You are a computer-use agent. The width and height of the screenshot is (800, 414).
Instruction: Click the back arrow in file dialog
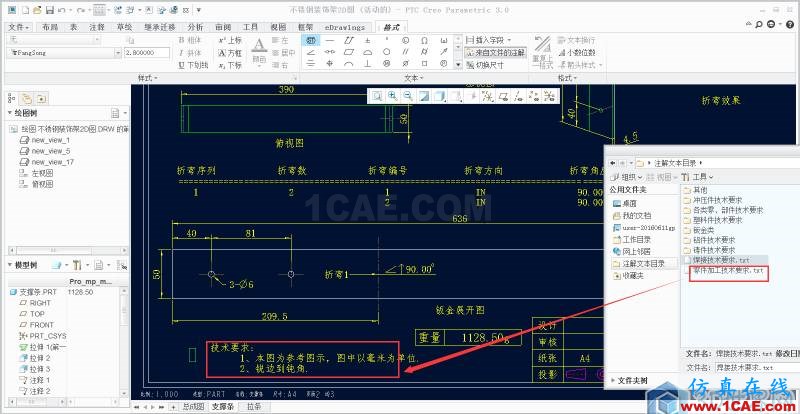pyautogui.click(x=612, y=163)
